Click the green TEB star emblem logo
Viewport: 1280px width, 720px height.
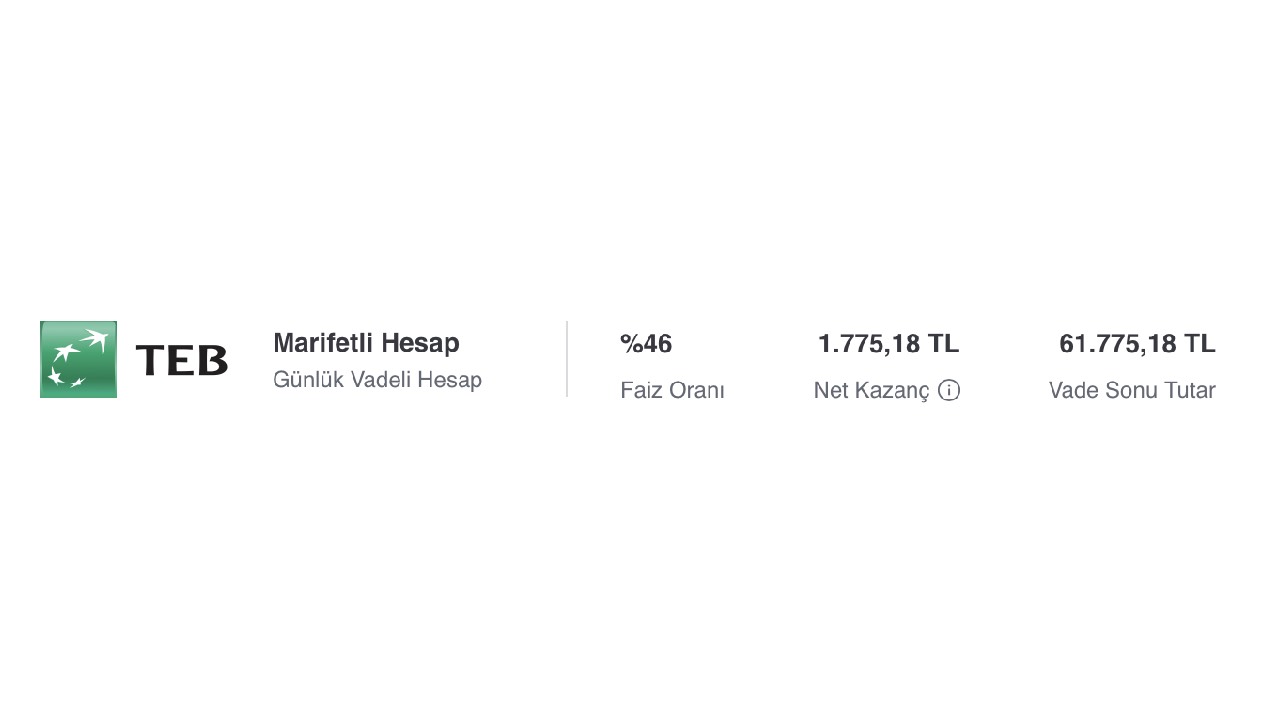click(78, 359)
